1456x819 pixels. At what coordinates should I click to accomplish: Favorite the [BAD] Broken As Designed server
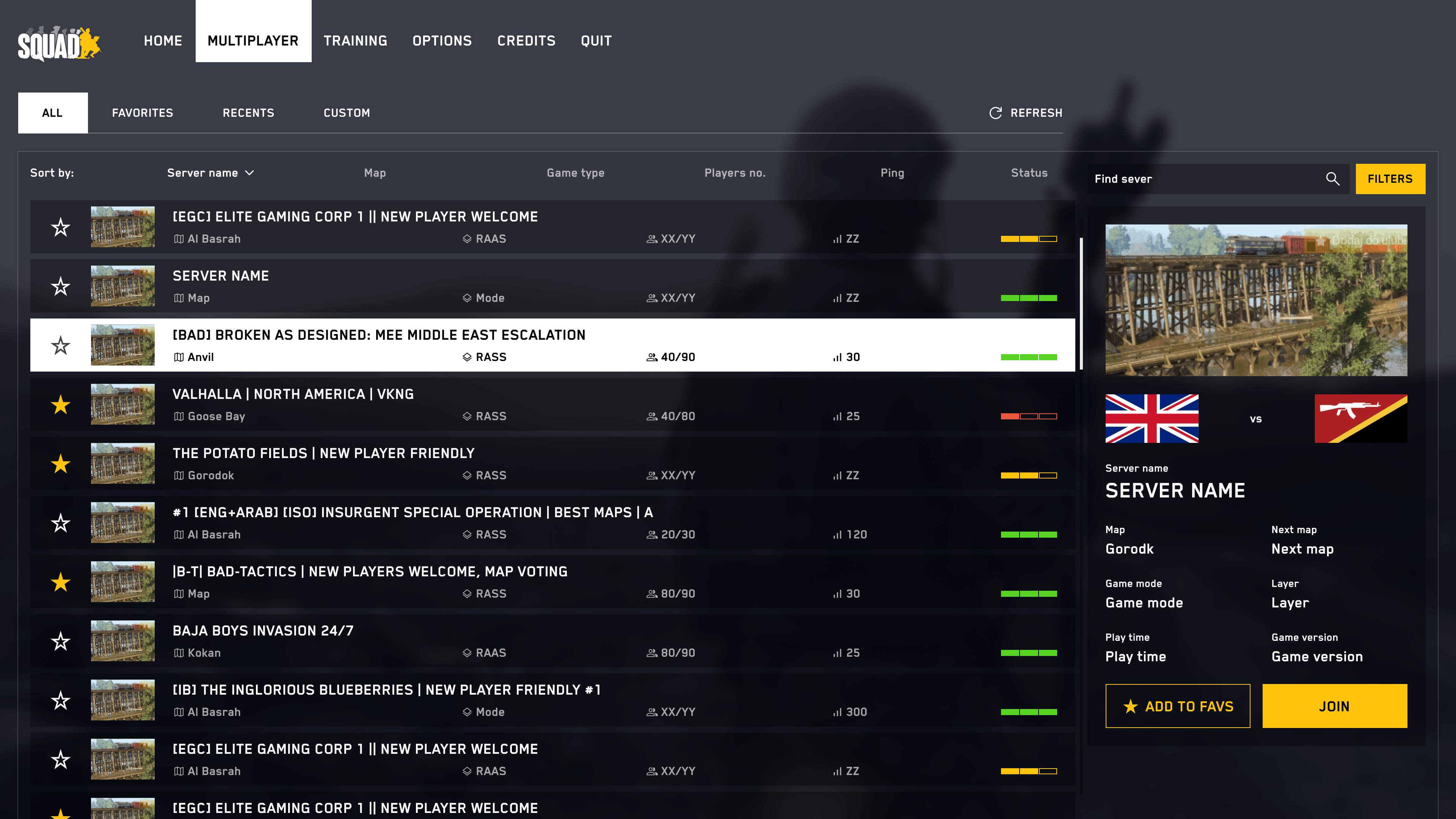[x=61, y=345]
